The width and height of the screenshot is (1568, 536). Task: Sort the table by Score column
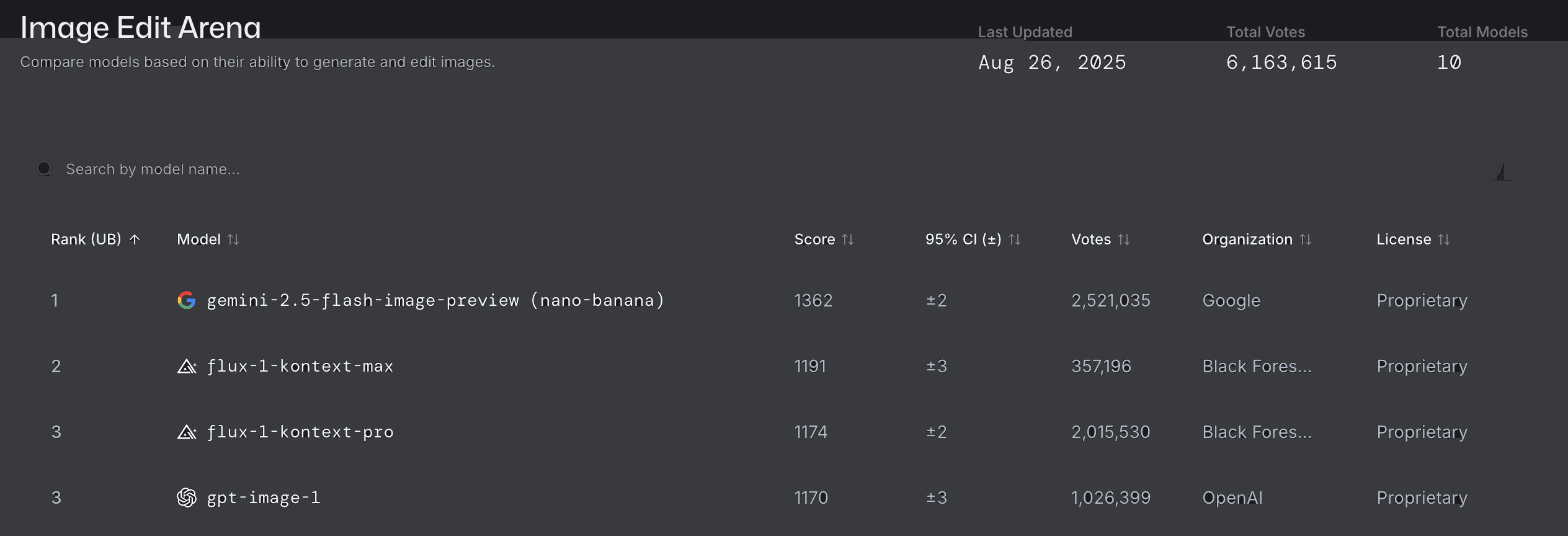(848, 239)
